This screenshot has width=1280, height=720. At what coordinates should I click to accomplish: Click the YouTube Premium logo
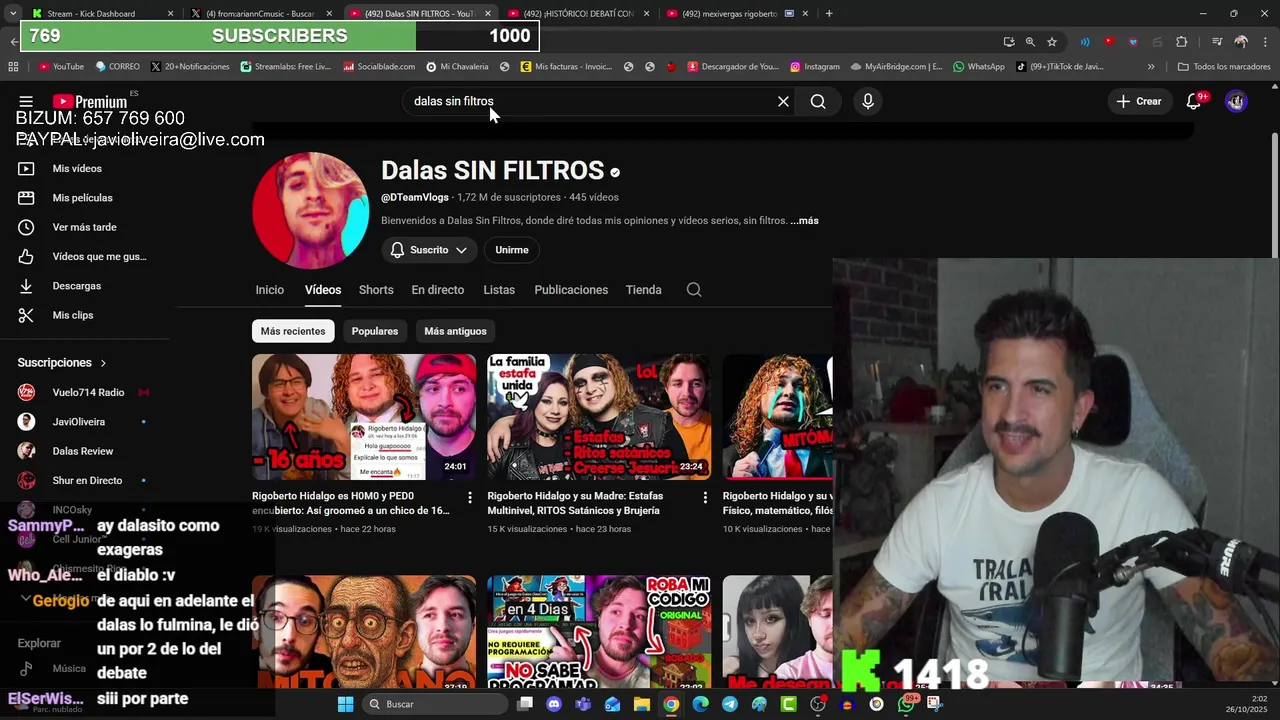click(x=90, y=101)
